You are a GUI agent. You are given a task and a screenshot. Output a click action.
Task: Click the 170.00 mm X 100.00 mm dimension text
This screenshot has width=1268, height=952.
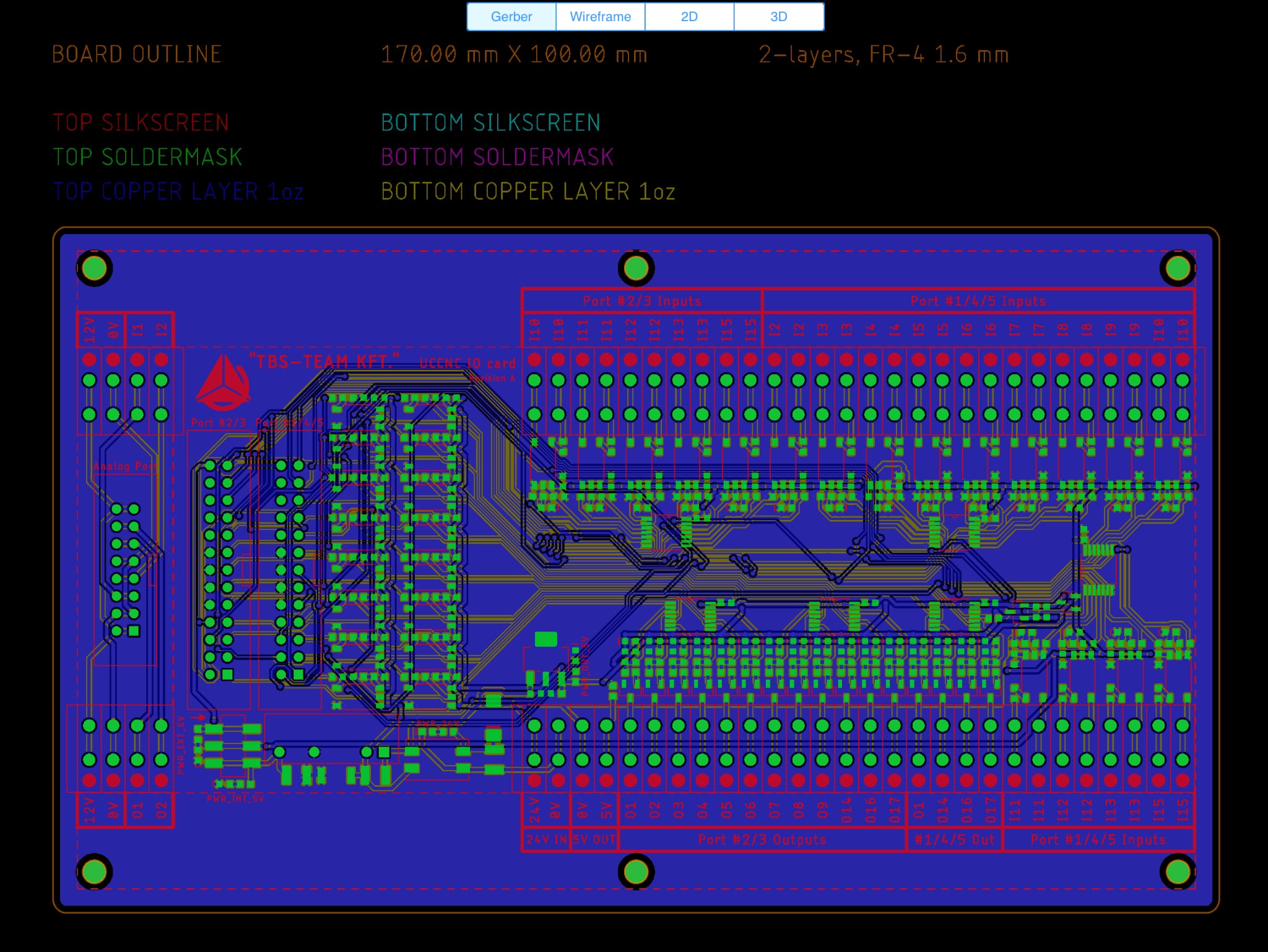(514, 54)
